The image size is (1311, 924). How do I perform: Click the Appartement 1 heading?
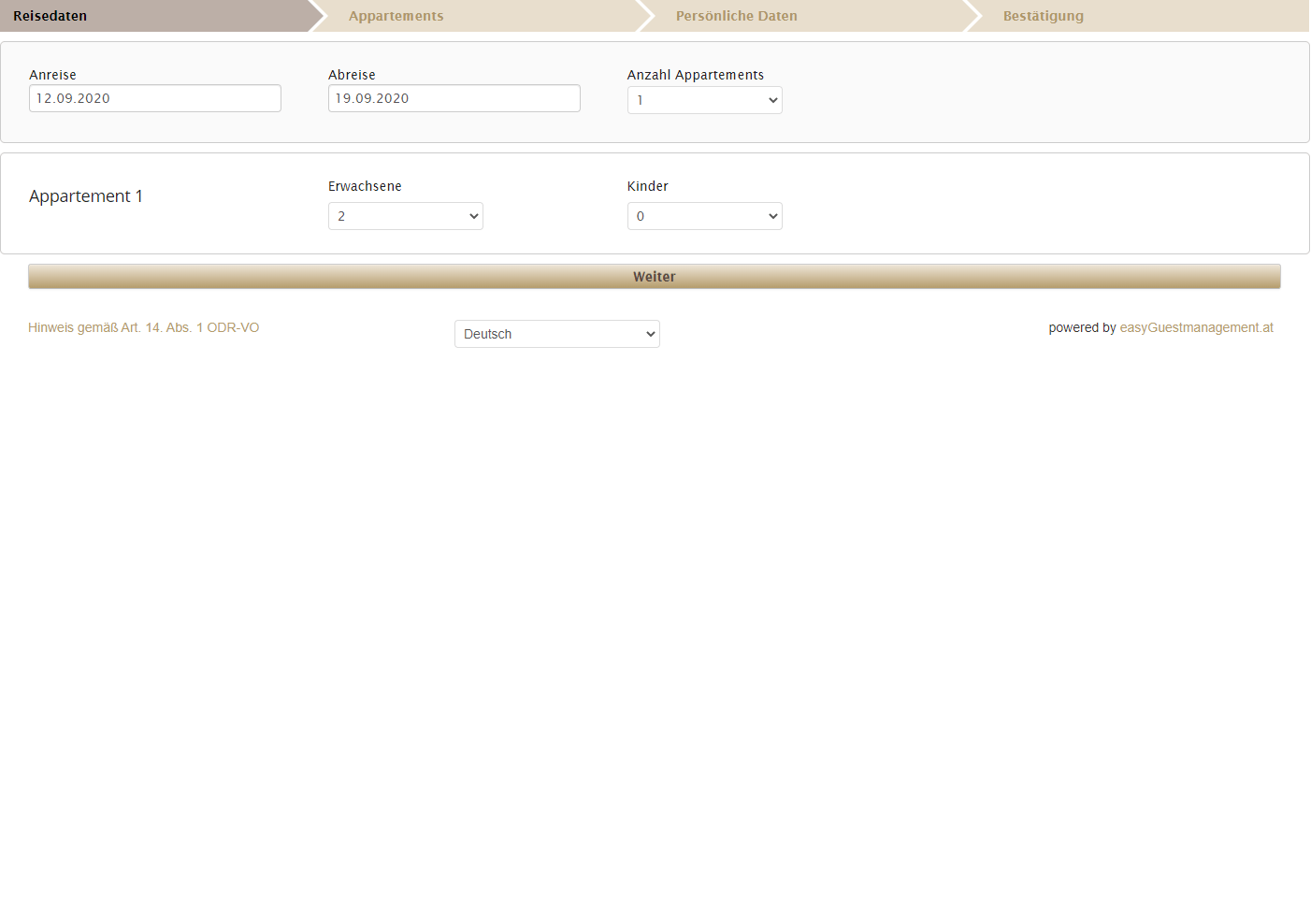click(86, 196)
